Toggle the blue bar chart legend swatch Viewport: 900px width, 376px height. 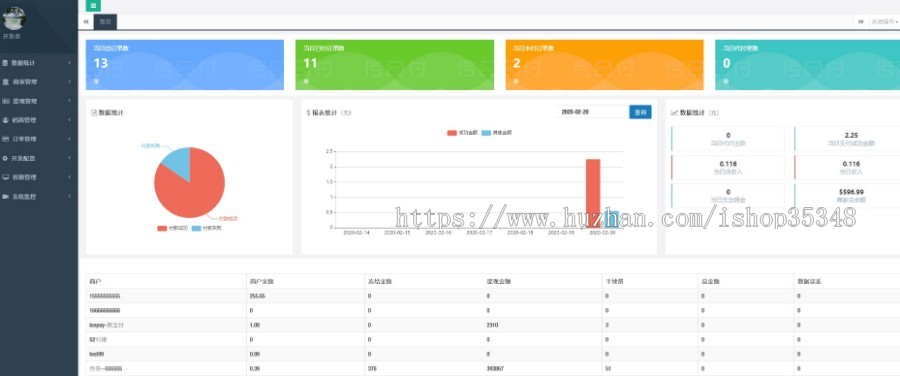point(486,133)
